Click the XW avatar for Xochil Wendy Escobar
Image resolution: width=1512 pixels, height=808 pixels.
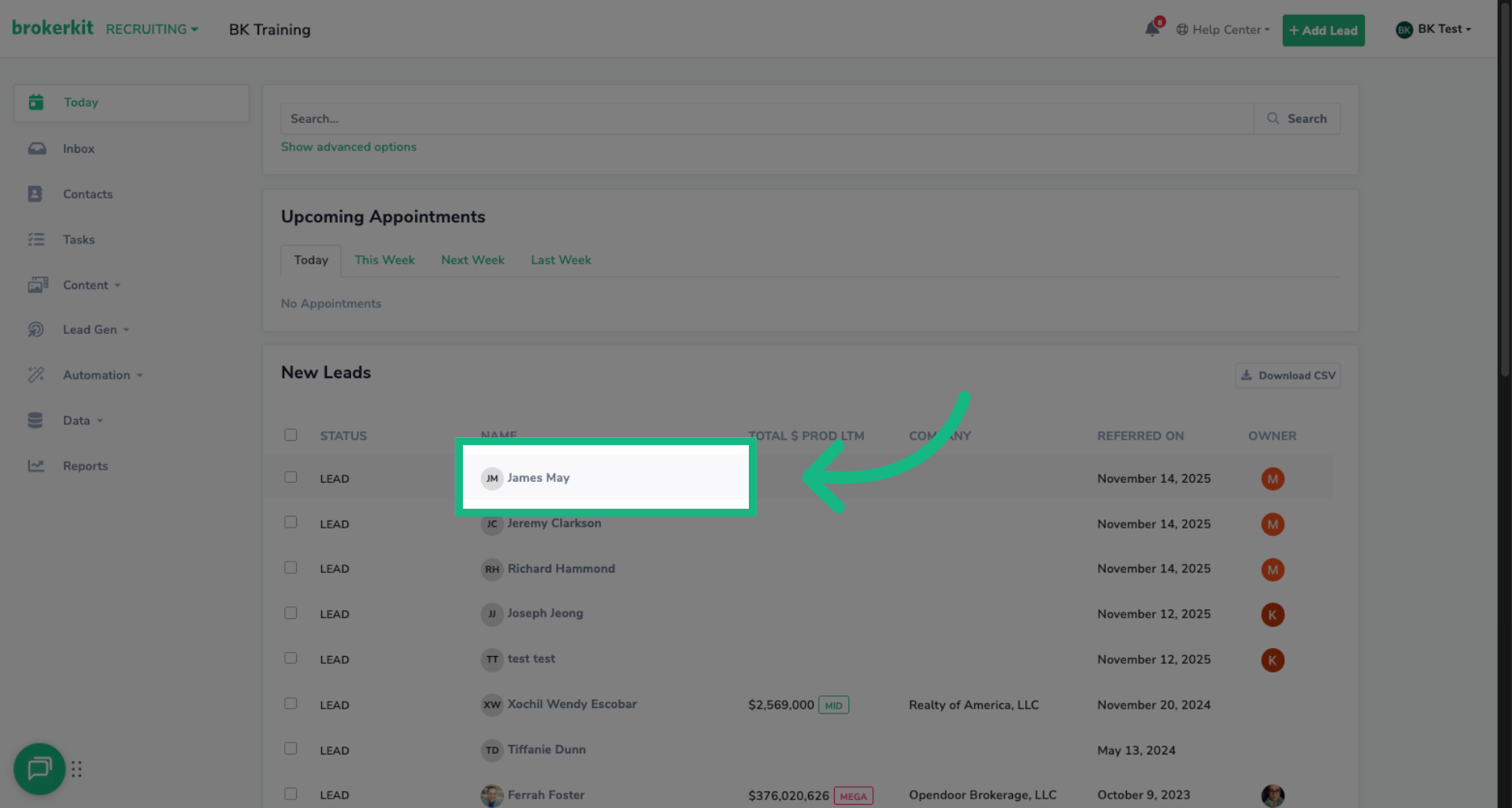[492, 705]
